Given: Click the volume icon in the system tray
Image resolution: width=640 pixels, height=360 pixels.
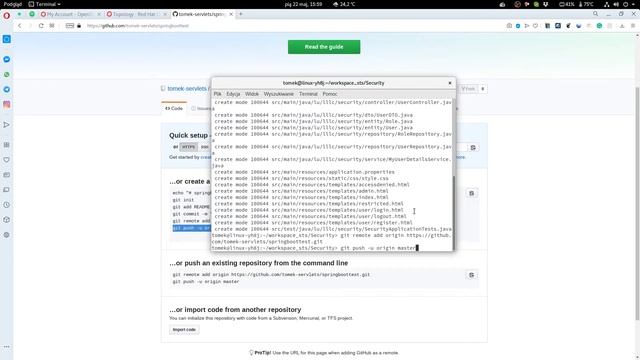Looking at the screenshot, I should click(616, 4).
